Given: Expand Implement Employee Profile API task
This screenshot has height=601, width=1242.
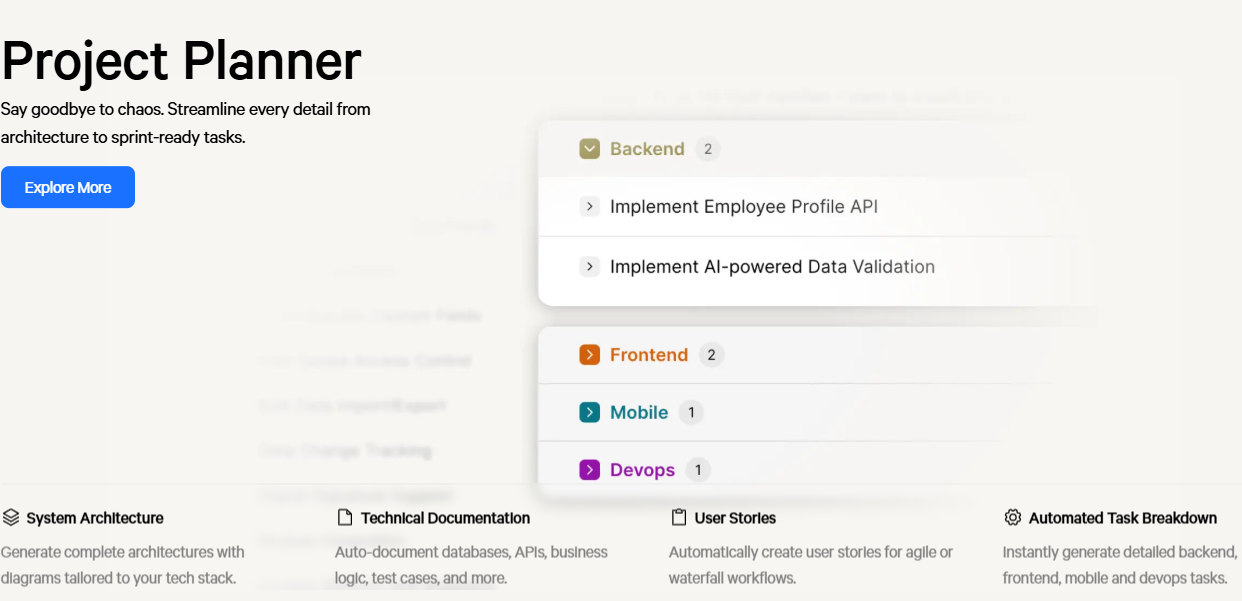Looking at the screenshot, I should (x=590, y=207).
